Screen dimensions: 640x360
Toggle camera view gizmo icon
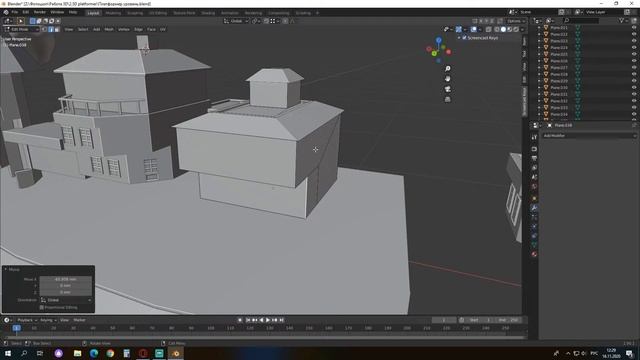pos(448,89)
